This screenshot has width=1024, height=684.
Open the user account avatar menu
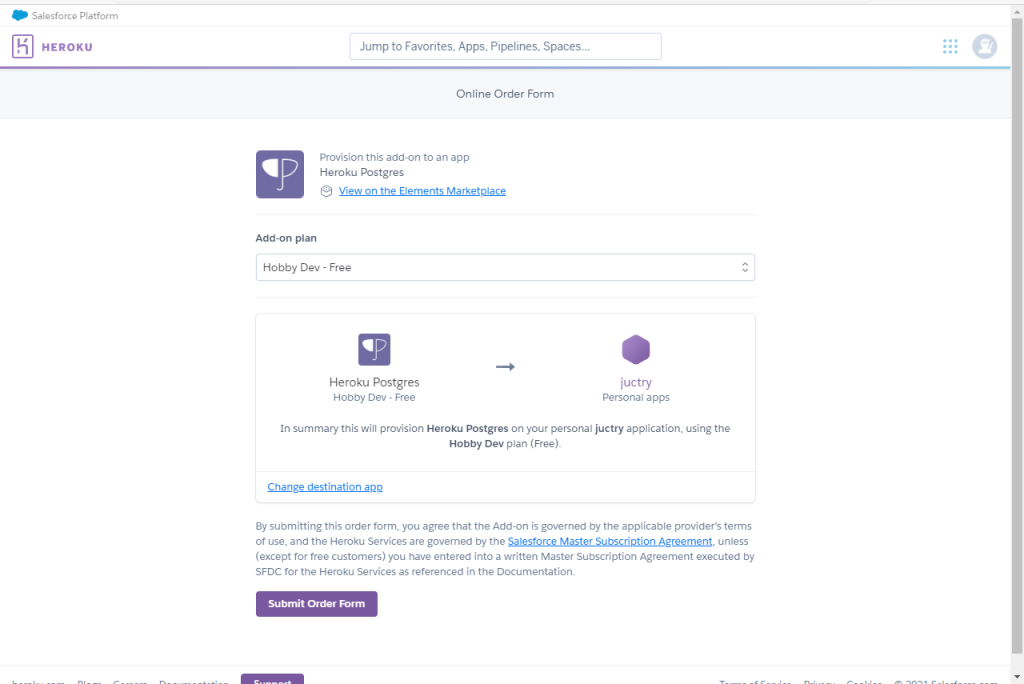(x=984, y=46)
